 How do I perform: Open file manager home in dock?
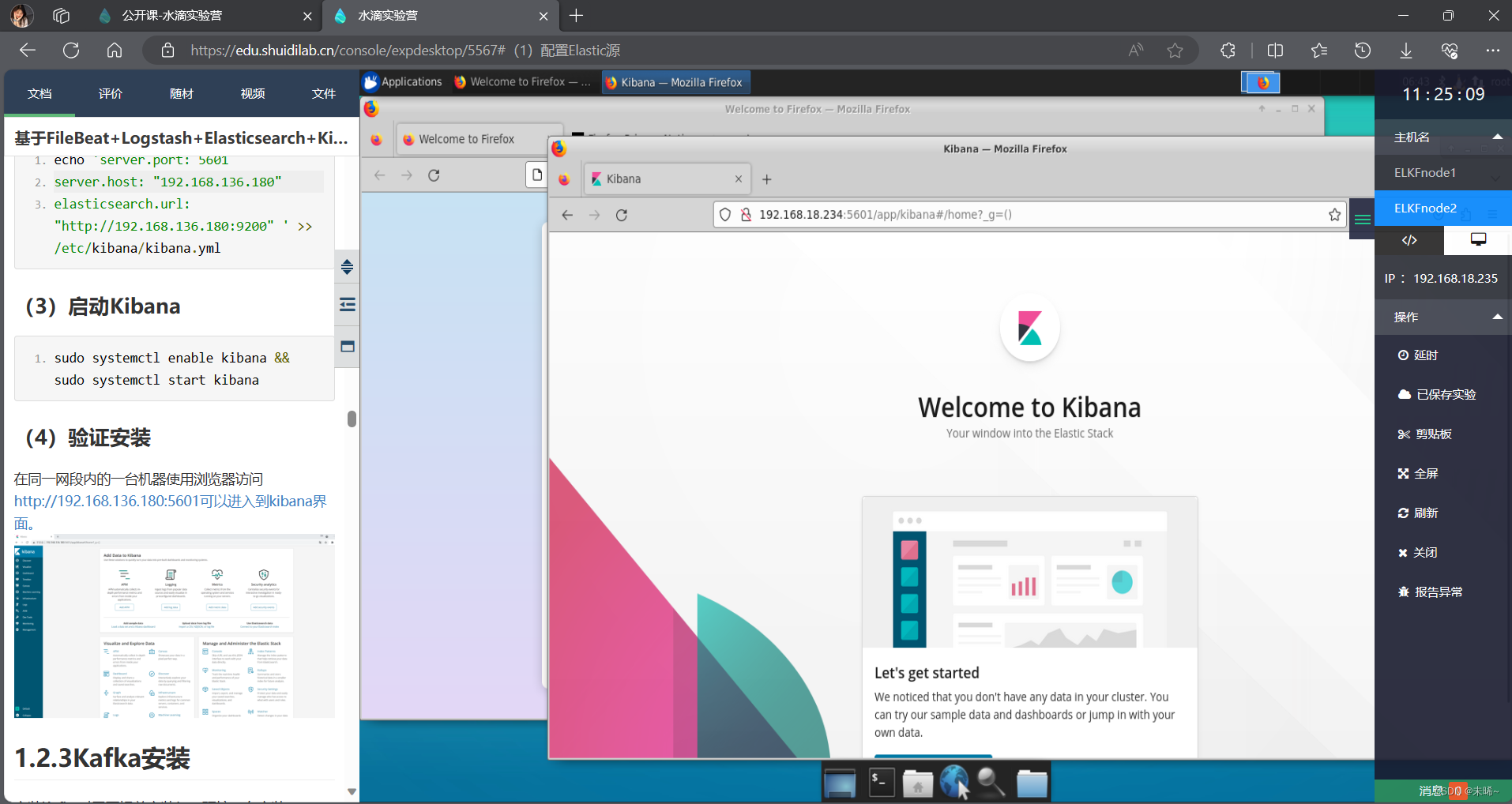pos(918,783)
